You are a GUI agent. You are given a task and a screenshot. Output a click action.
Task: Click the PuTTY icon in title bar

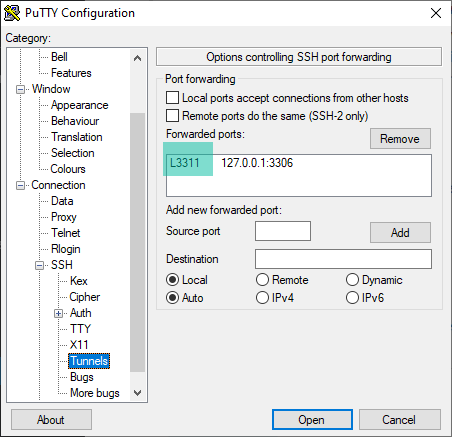click(12, 13)
